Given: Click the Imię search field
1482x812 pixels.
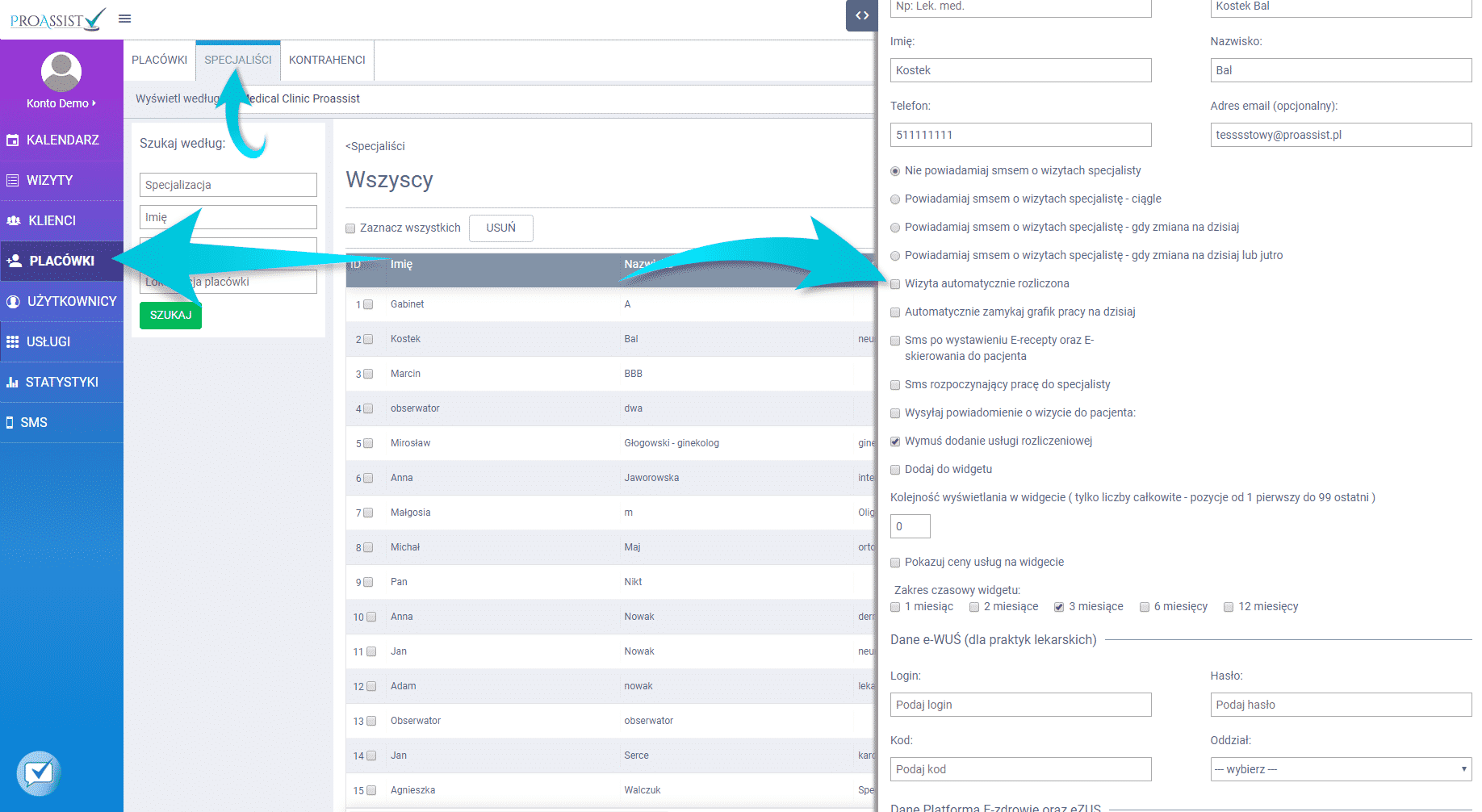Looking at the screenshot, I should 228,217.
